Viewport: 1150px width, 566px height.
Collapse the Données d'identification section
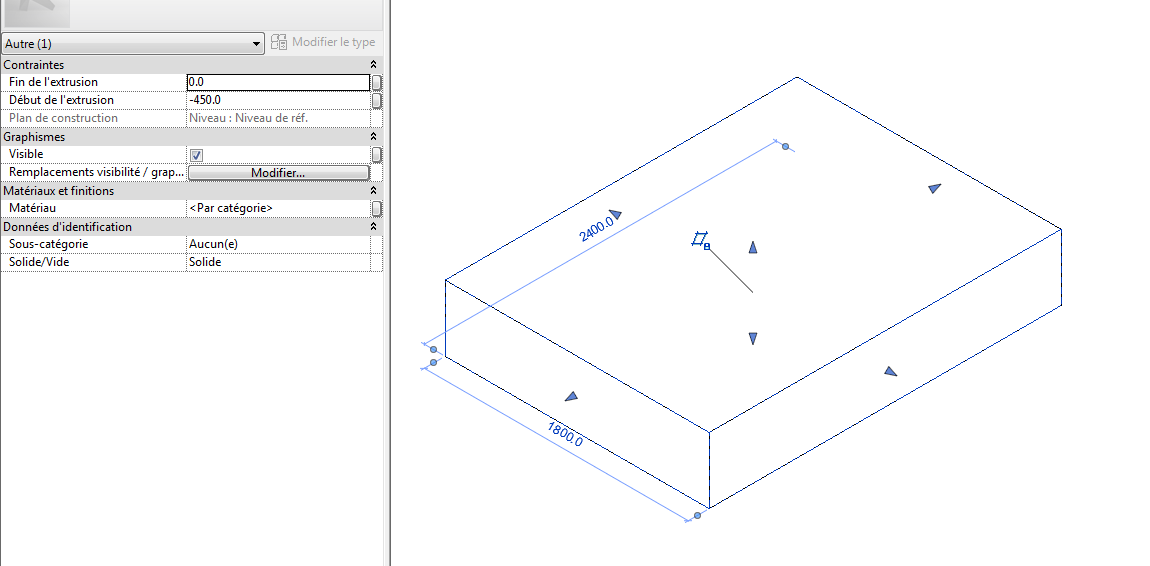373,227
